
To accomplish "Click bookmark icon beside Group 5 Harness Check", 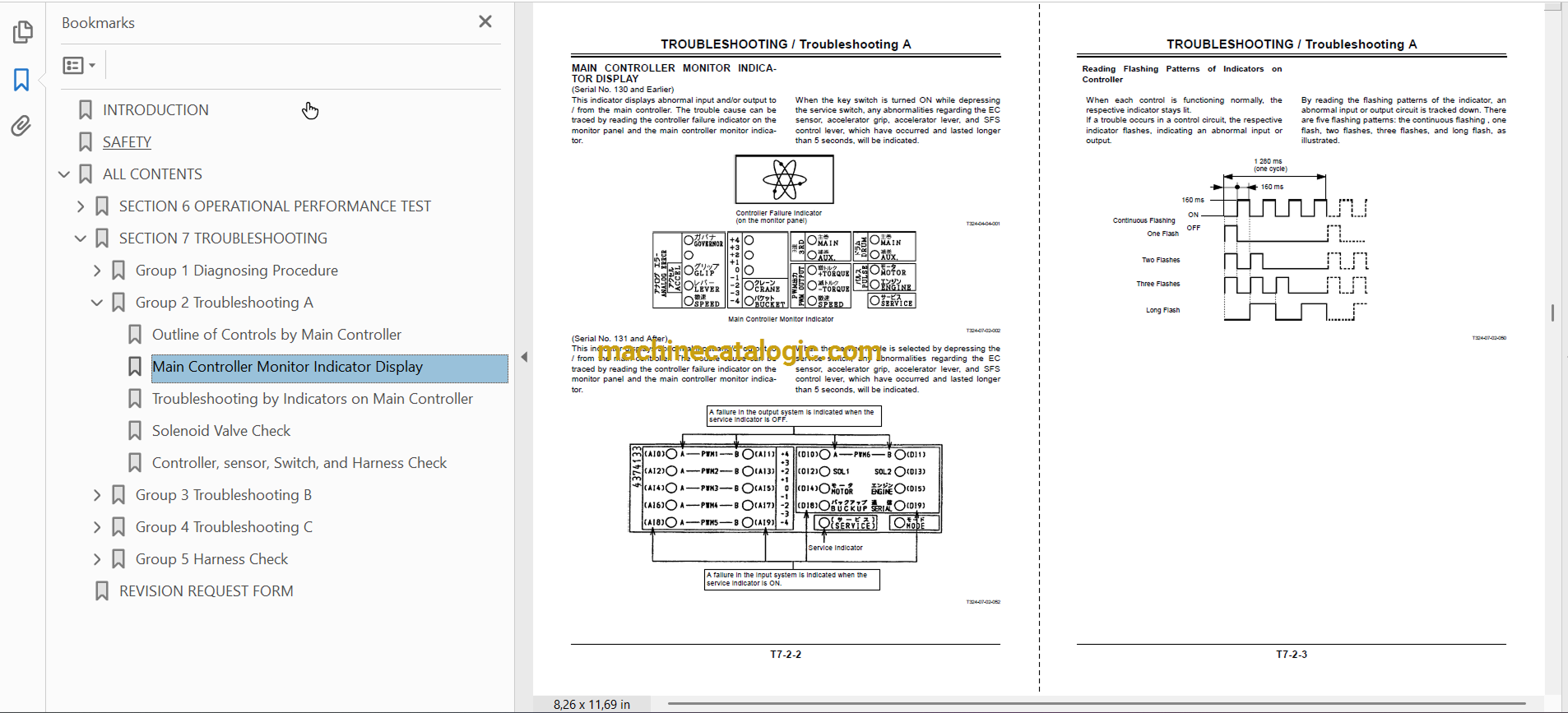I will (118, 558).
